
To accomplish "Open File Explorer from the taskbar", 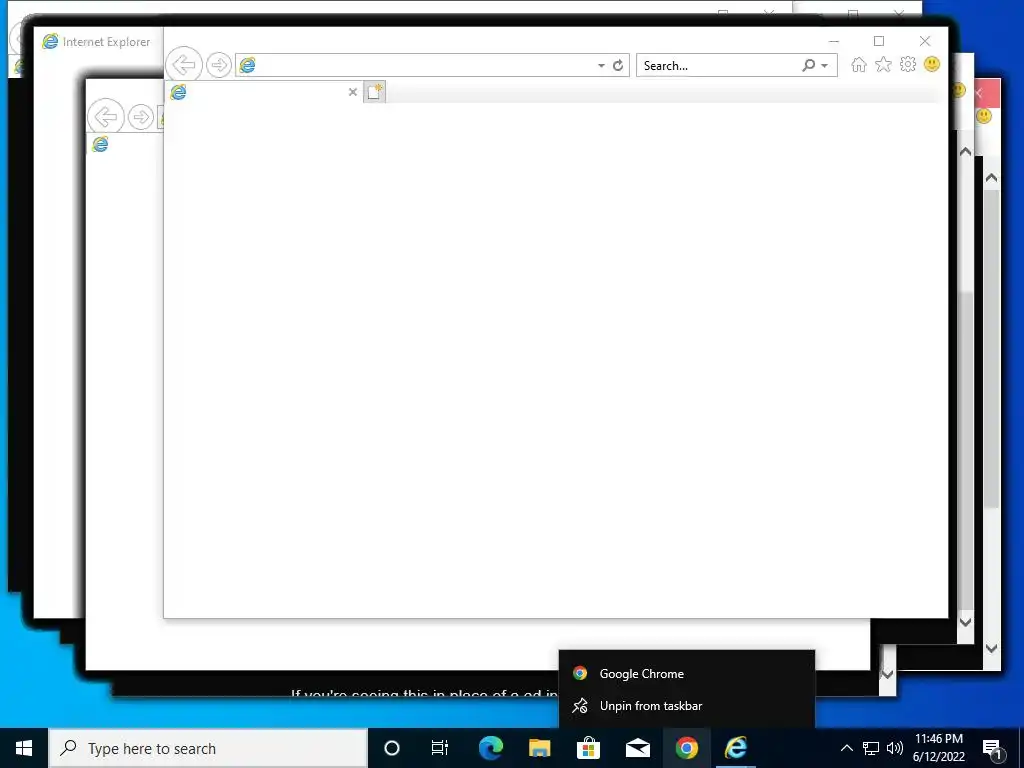I will 539,748.
